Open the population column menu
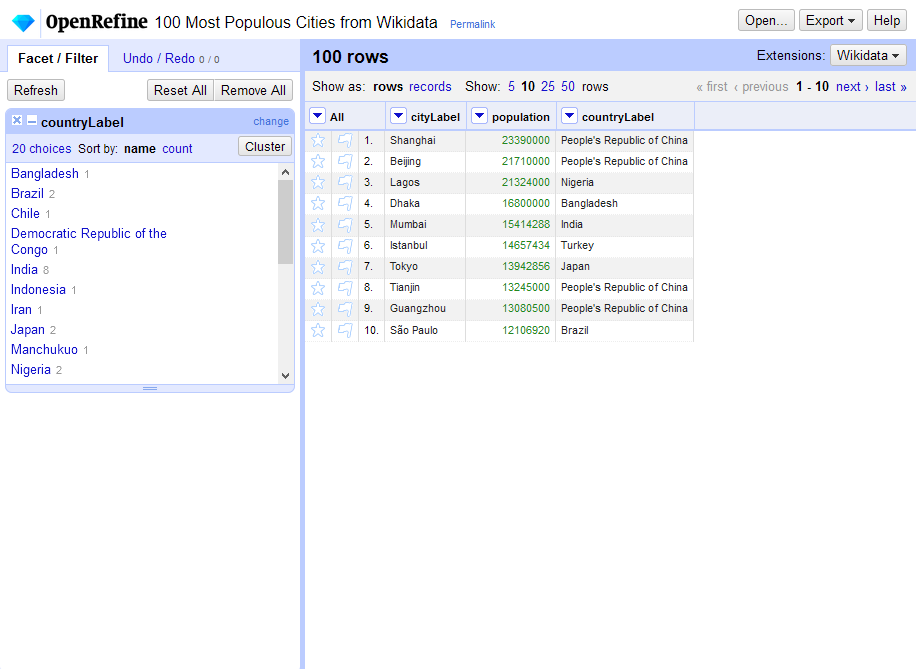 click(479, 116)
